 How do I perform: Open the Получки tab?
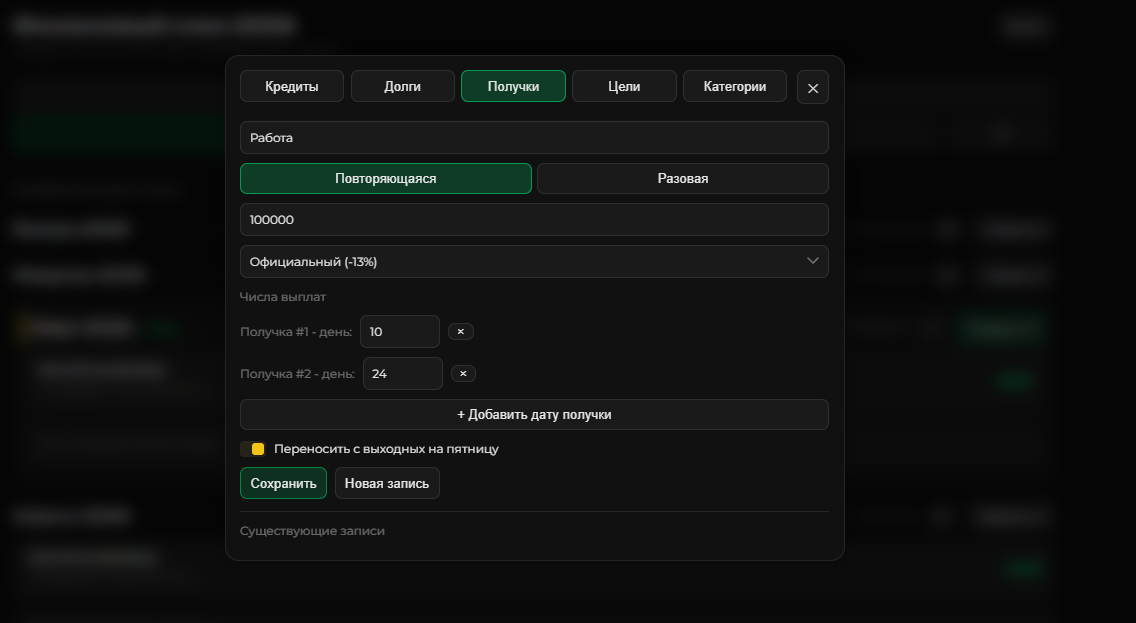pos(513,87)
